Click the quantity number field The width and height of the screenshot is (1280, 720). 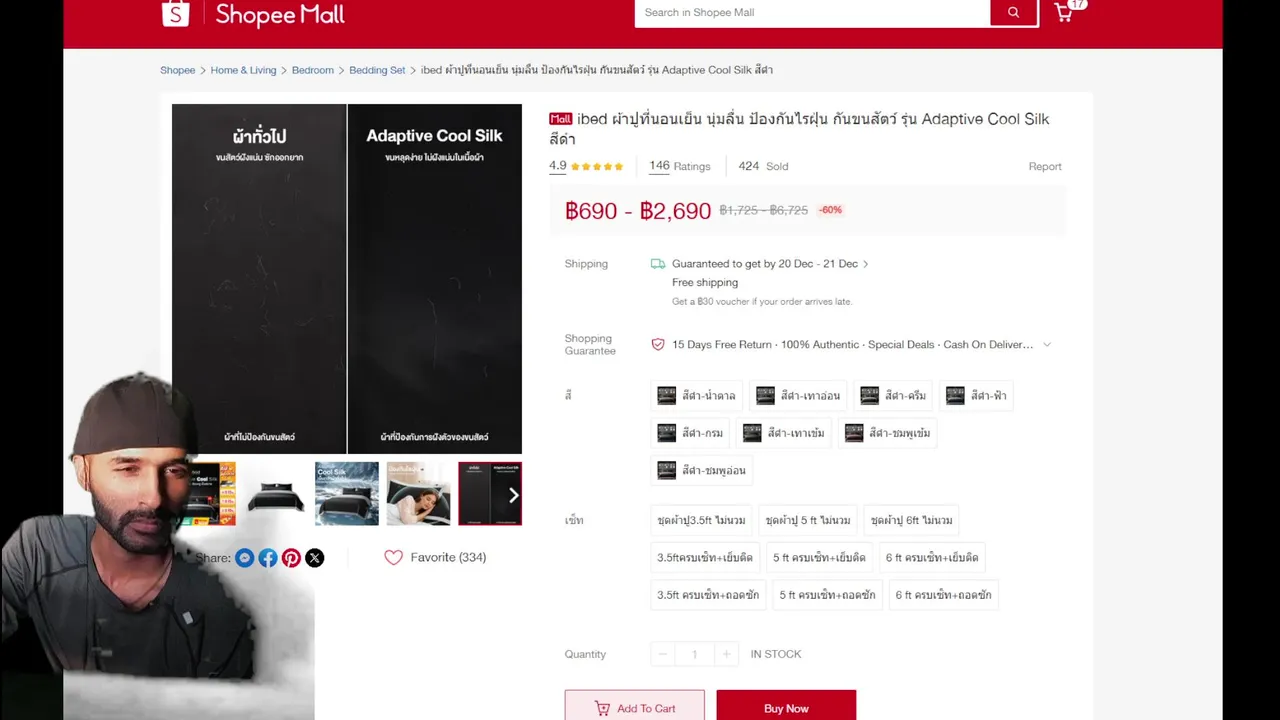coord(694,654)
